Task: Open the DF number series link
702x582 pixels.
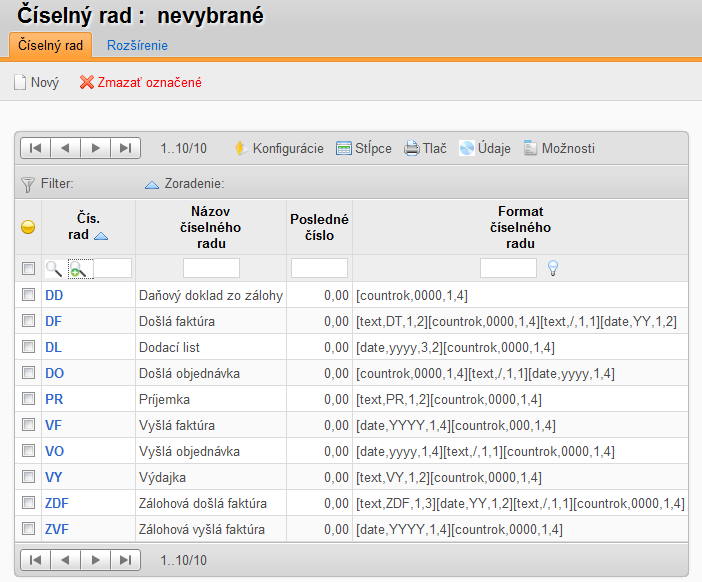Action: coord(53,321)
